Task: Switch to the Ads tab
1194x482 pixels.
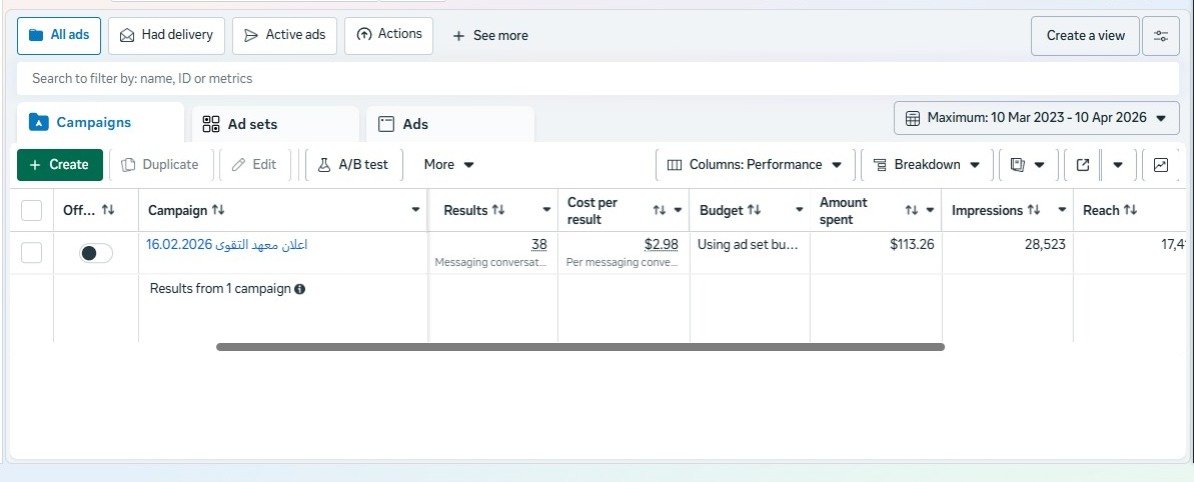Action: (x=450, y=124)
